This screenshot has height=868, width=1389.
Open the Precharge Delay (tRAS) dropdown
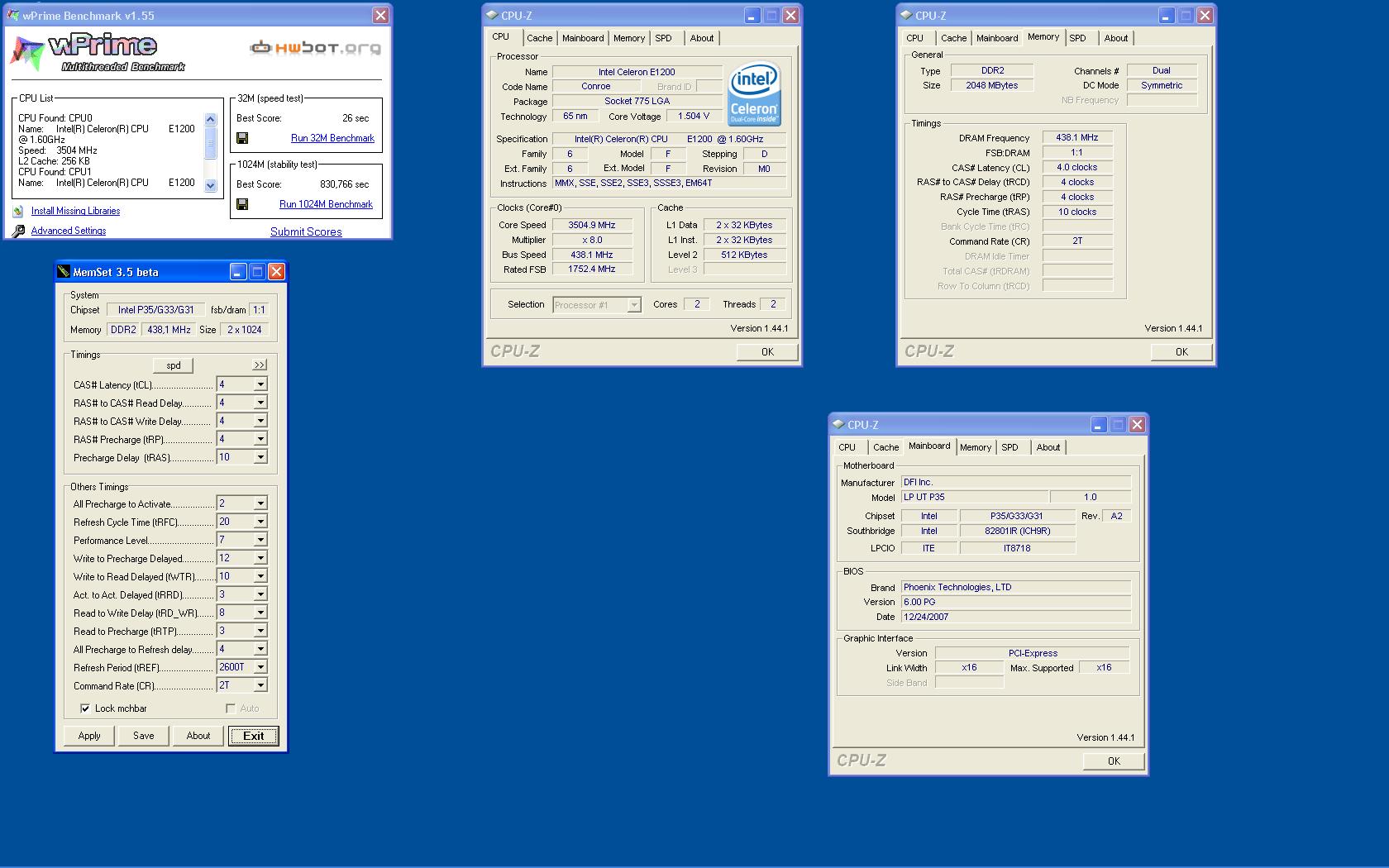click(260, 457)
